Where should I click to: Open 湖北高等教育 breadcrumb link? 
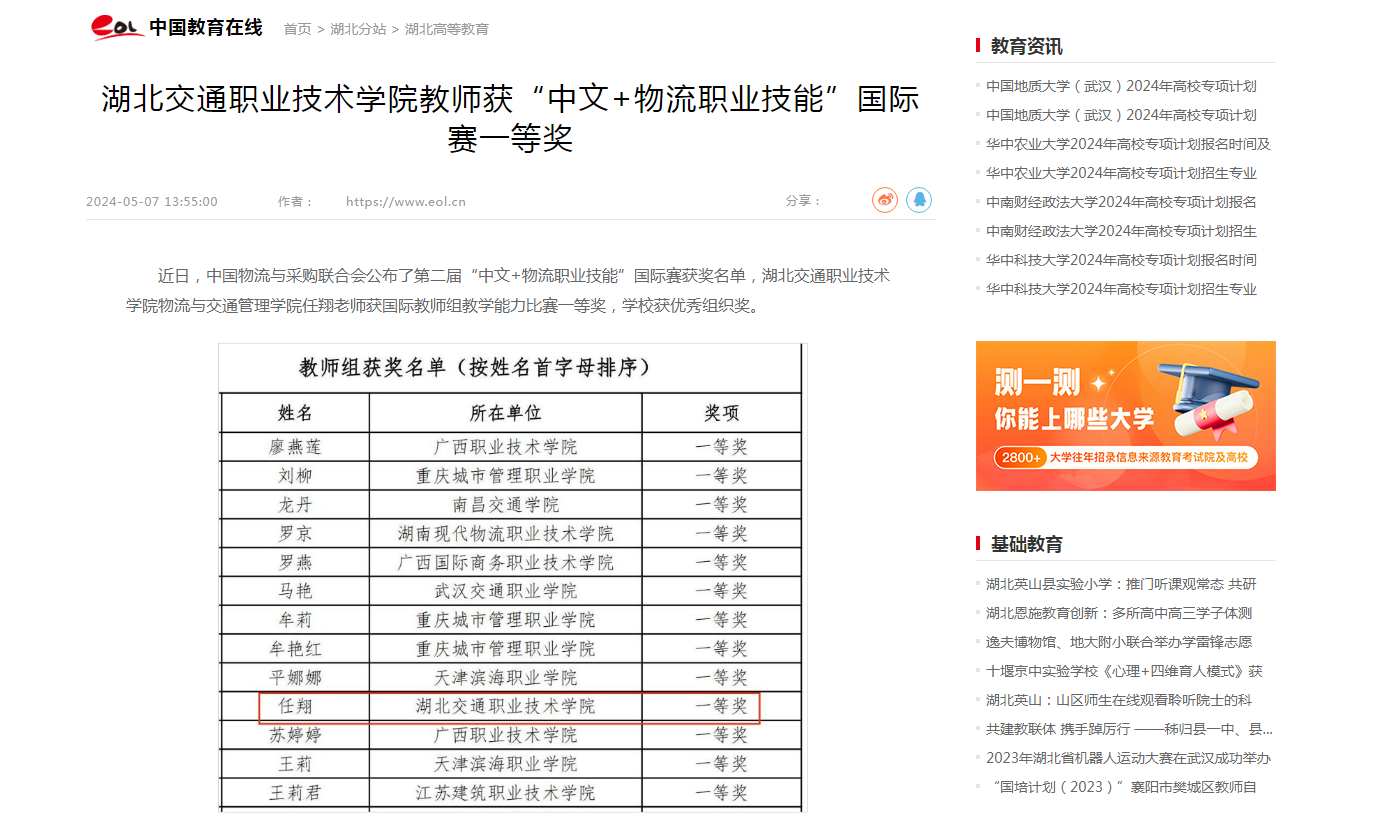[x=447, y=29]
